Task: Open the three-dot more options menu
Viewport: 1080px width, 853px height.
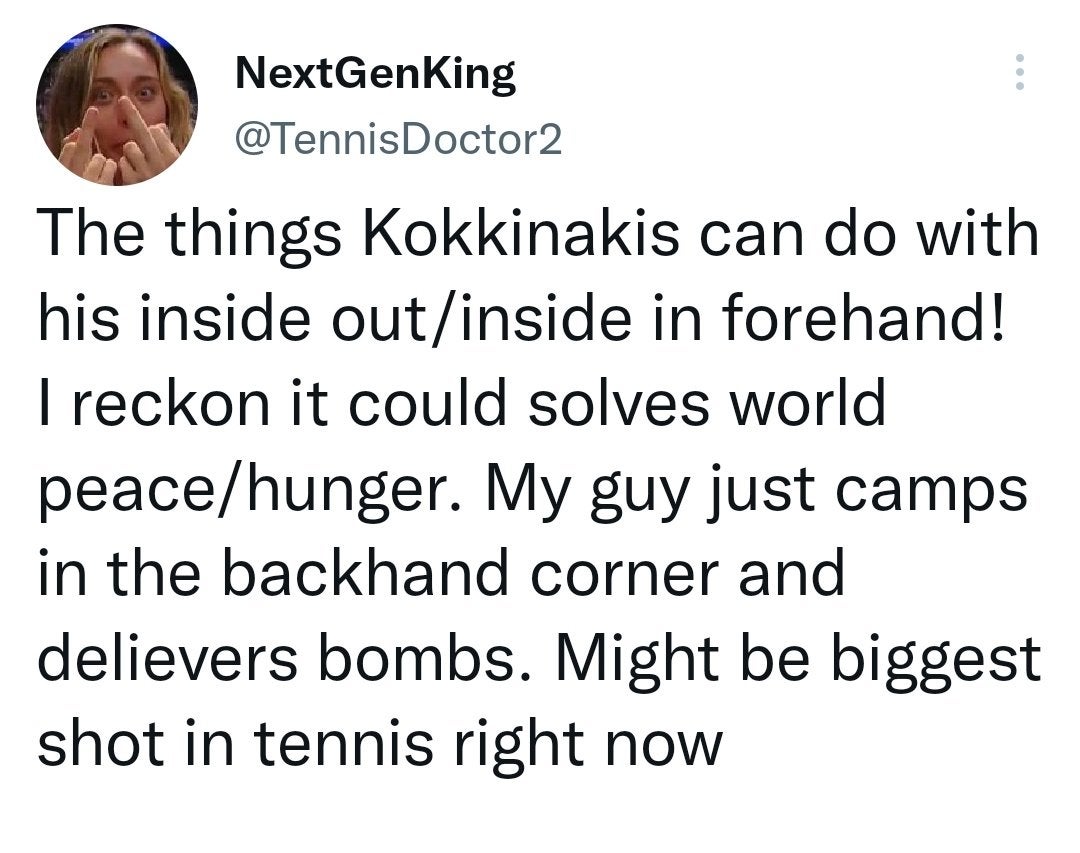Action: coord(1020,72)
